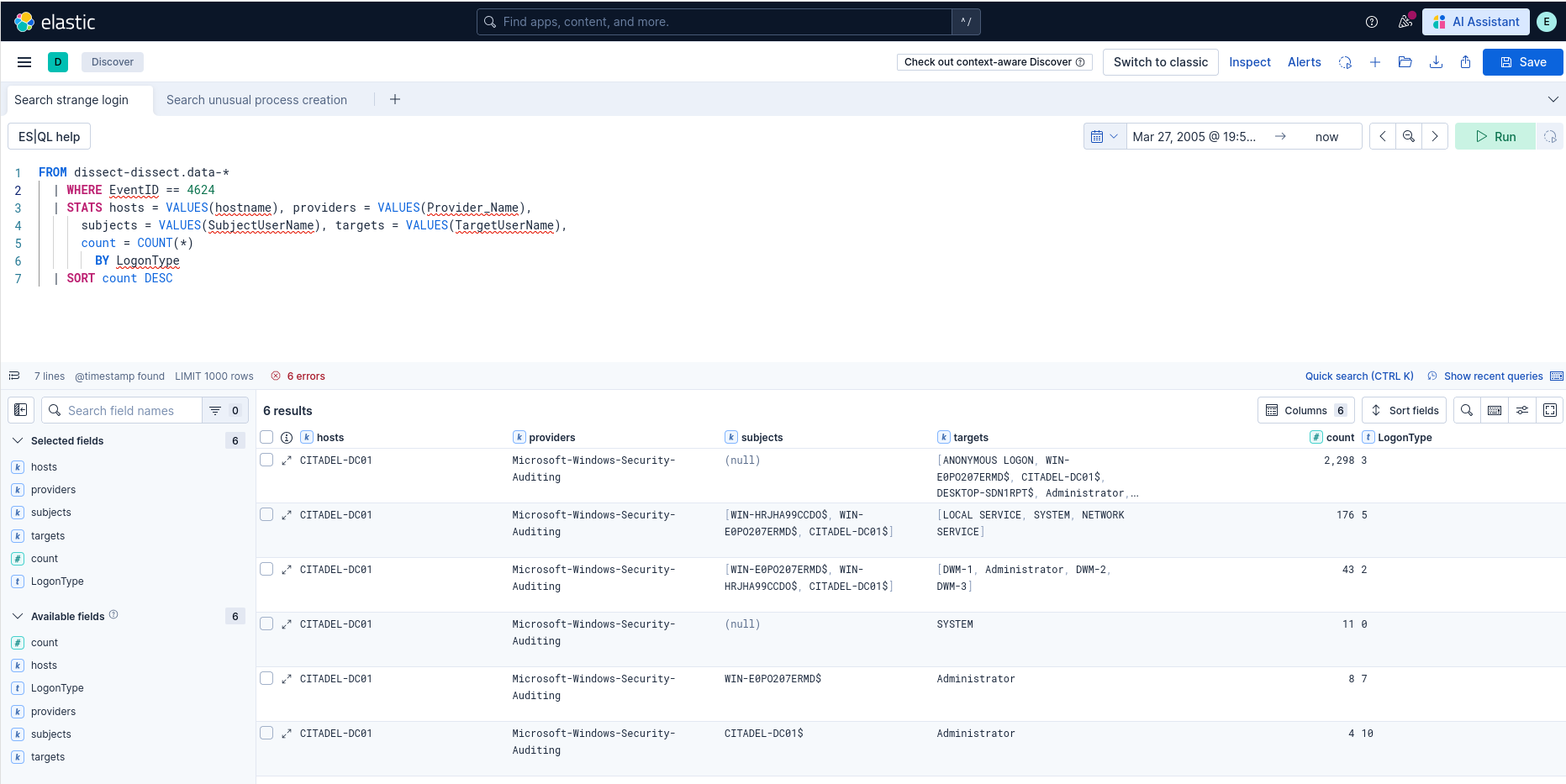Open the date quick menu dropdown
The height and width of the screenshot is (784, 1566).
click(x=1105, y=137)
